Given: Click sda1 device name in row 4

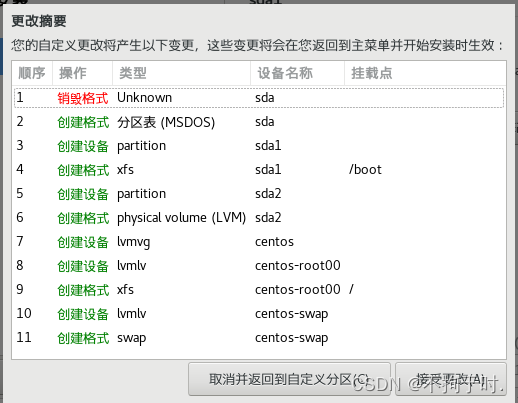Looking at the screenshot, I should 268,170.
